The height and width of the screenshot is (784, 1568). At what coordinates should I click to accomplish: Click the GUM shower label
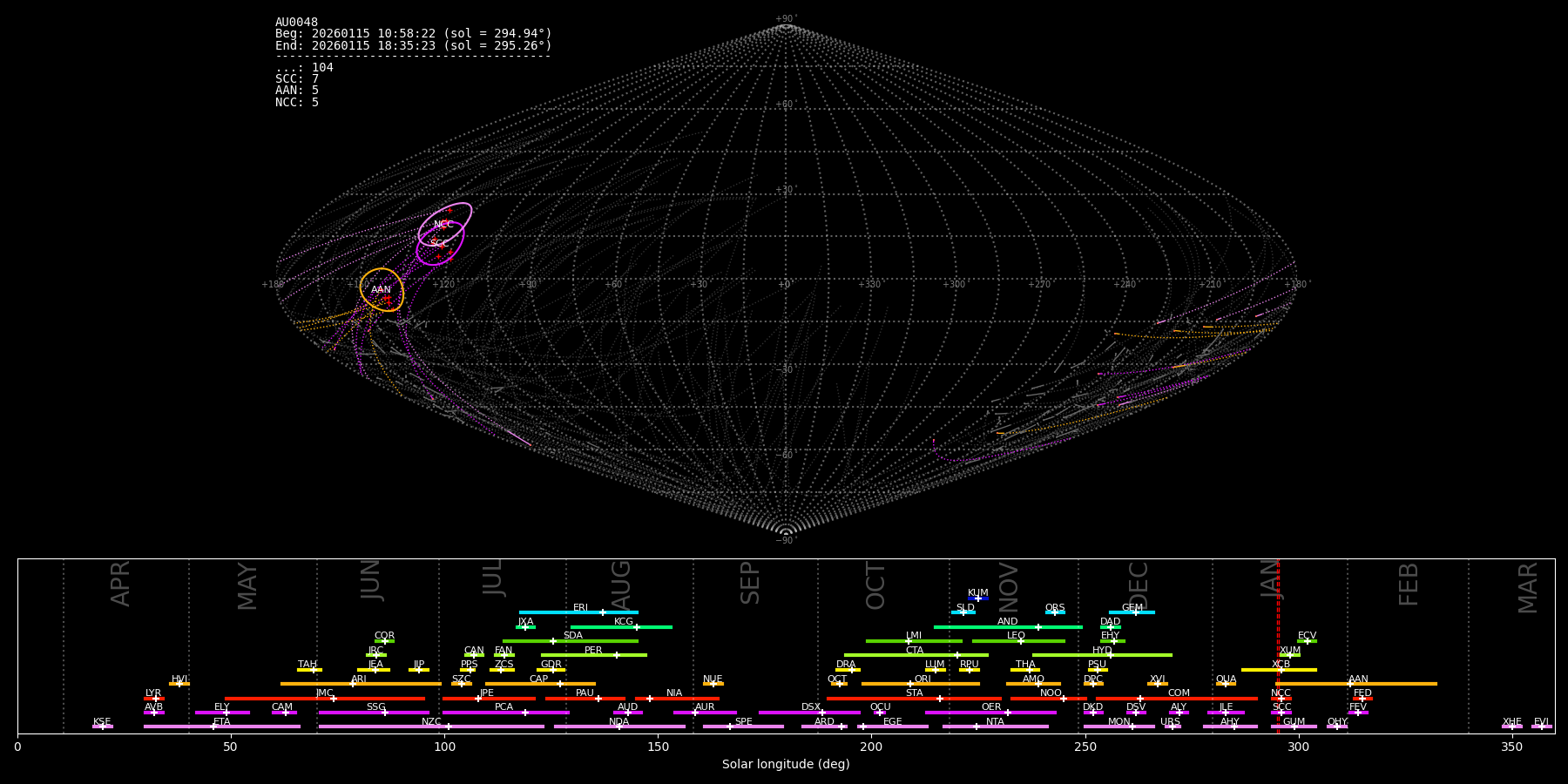pos(1294,722)
